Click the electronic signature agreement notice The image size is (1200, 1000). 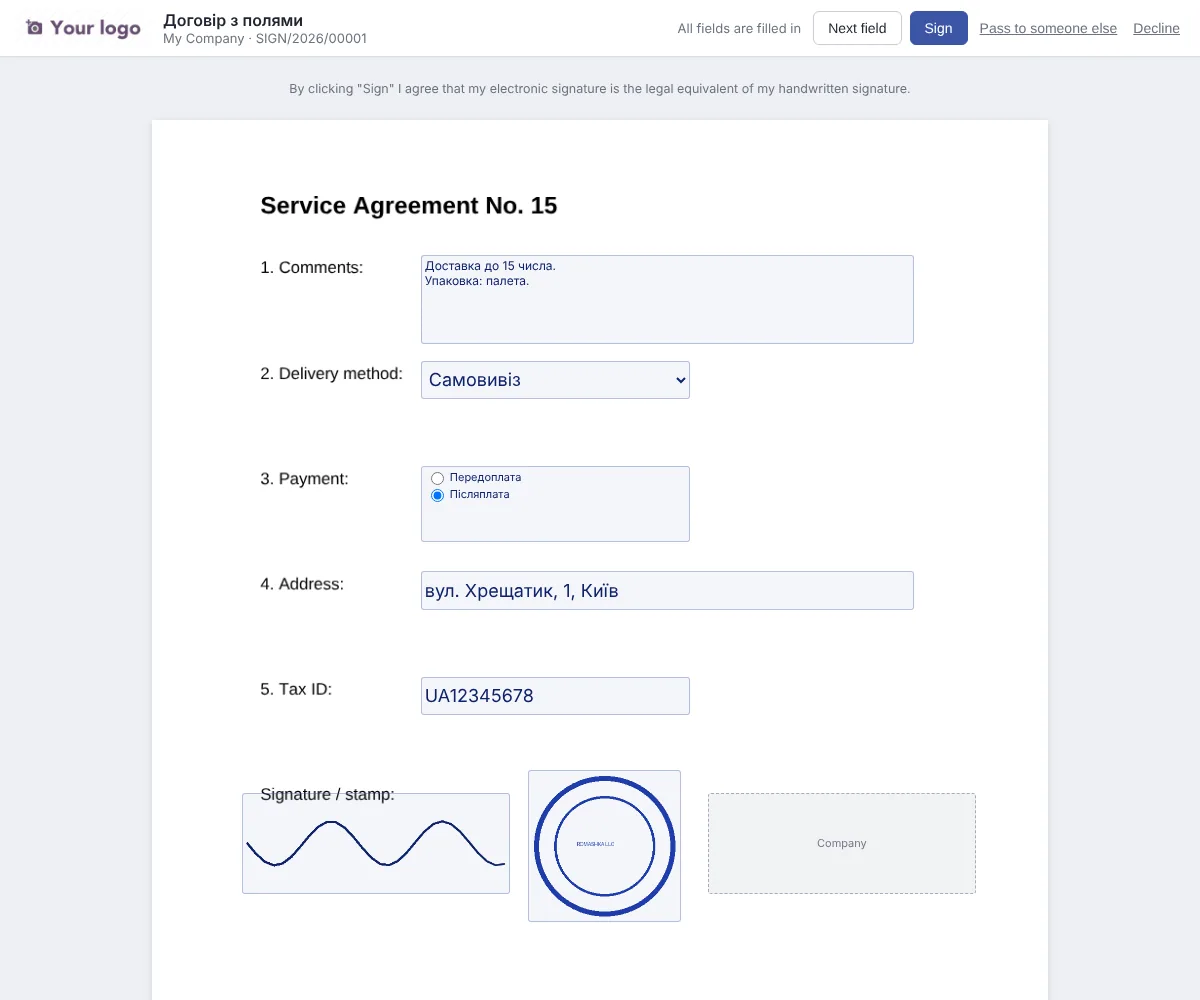pyautogui.click(x=600, y=89)
